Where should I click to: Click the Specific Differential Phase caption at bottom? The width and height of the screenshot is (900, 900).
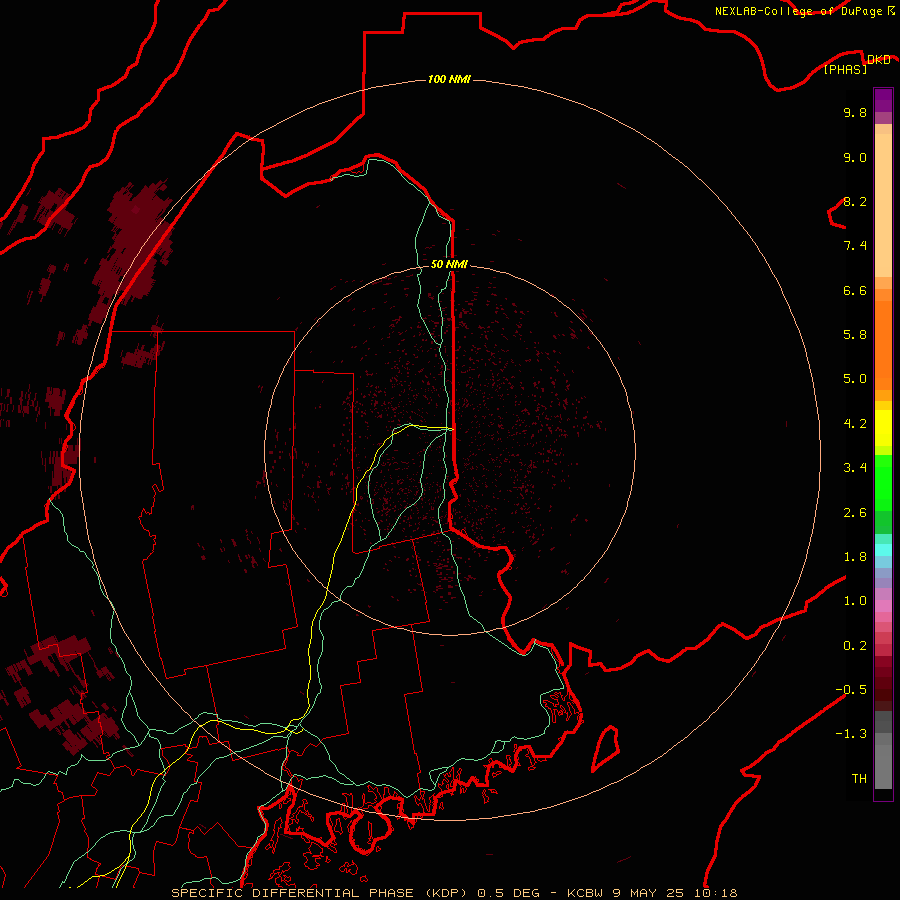point(454,893)
